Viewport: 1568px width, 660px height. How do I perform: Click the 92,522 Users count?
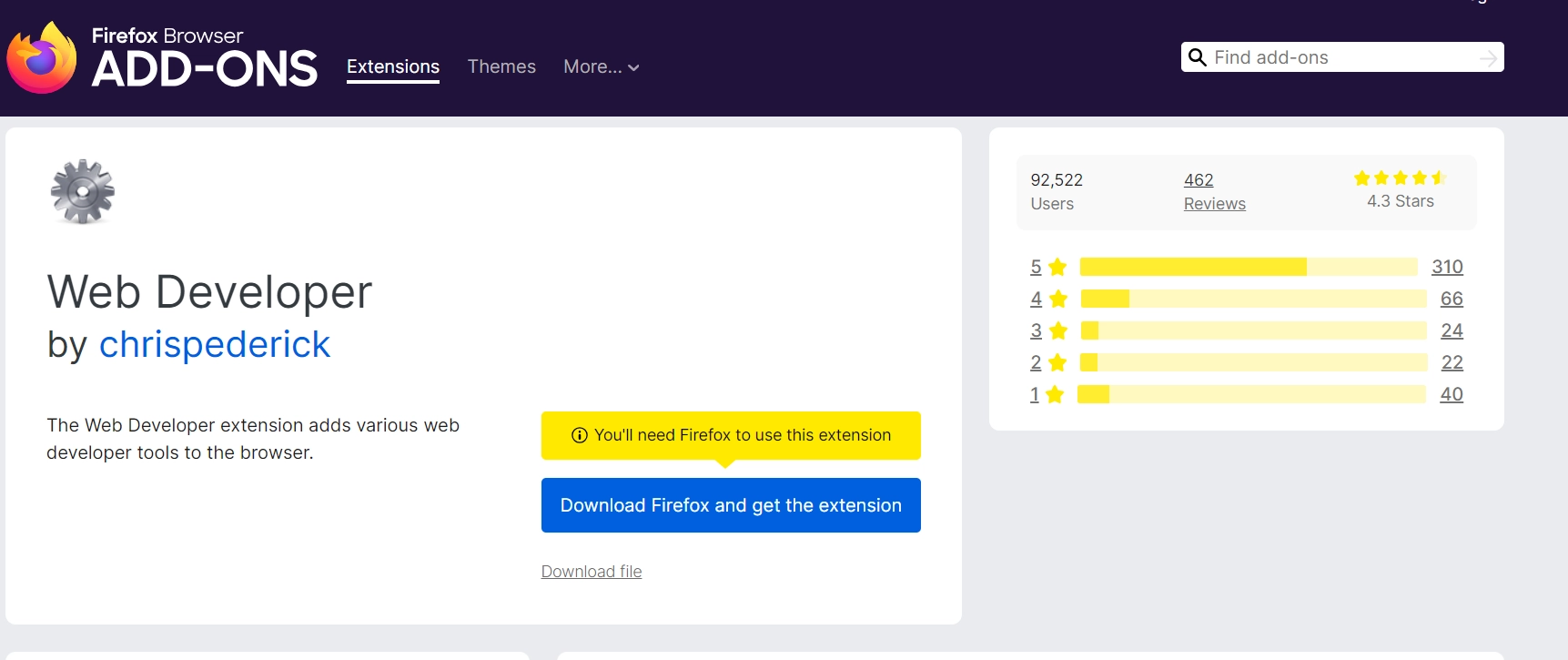[1057, 180]
